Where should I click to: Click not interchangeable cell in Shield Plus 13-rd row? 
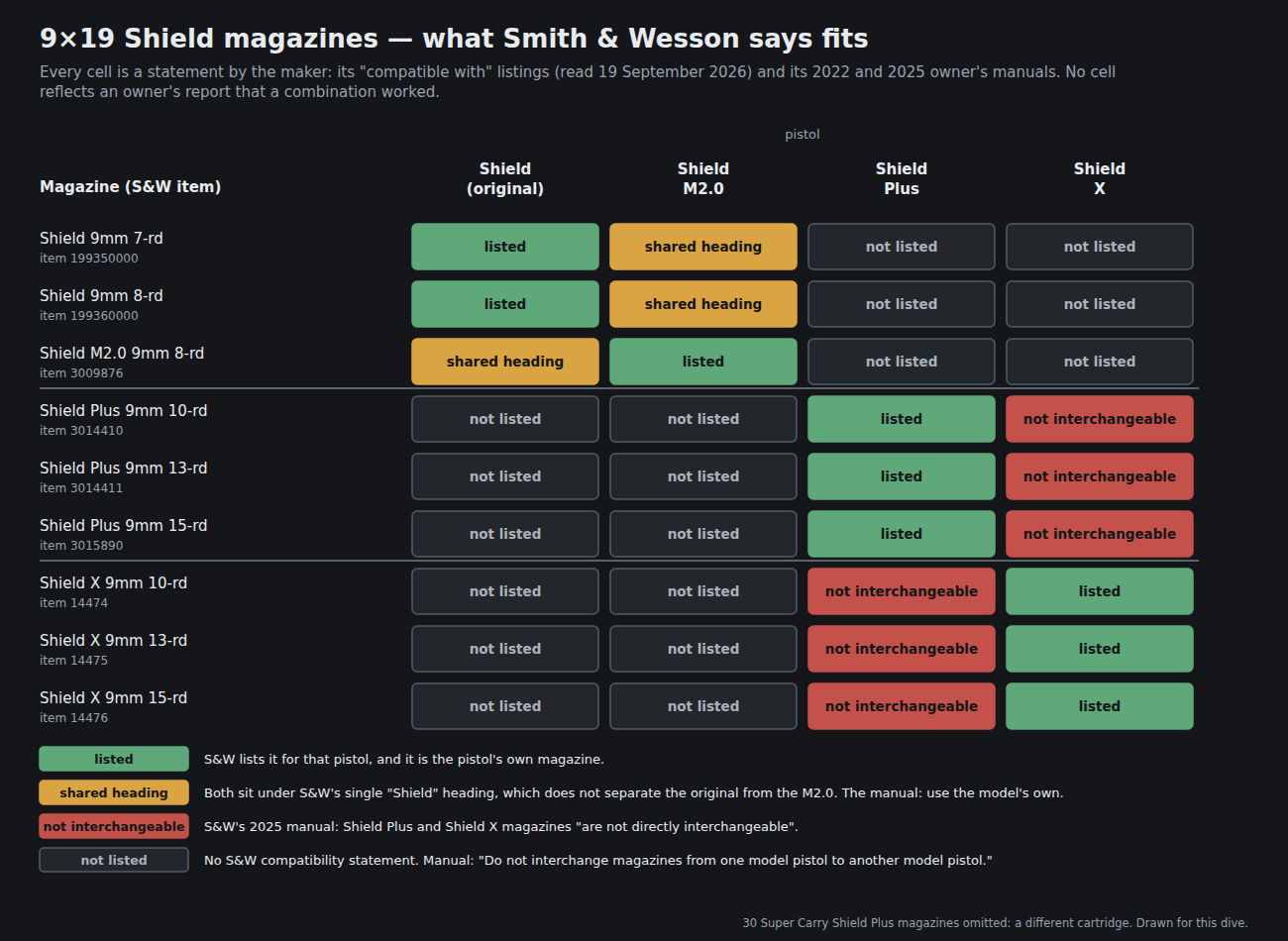tap(1100, 476)
